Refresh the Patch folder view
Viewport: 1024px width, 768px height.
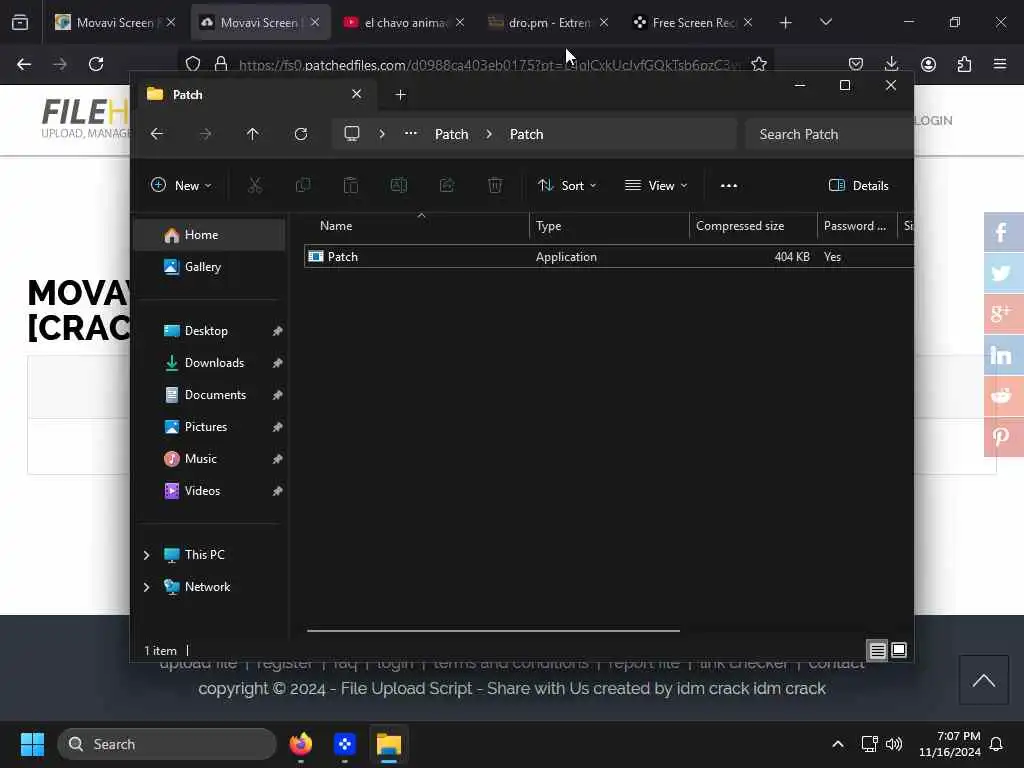pos(301,134)
